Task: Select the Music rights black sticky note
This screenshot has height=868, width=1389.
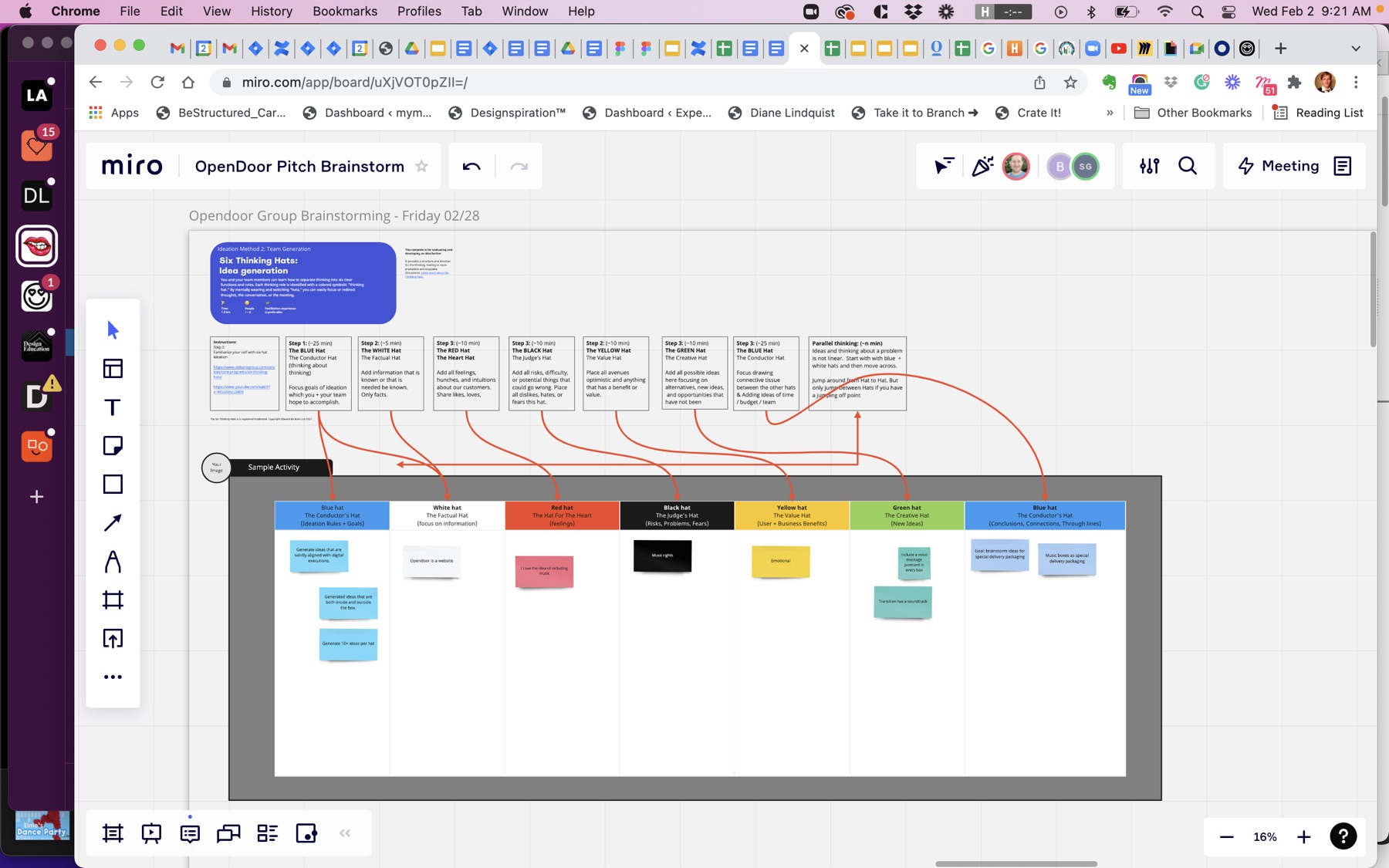Action: 662,556
